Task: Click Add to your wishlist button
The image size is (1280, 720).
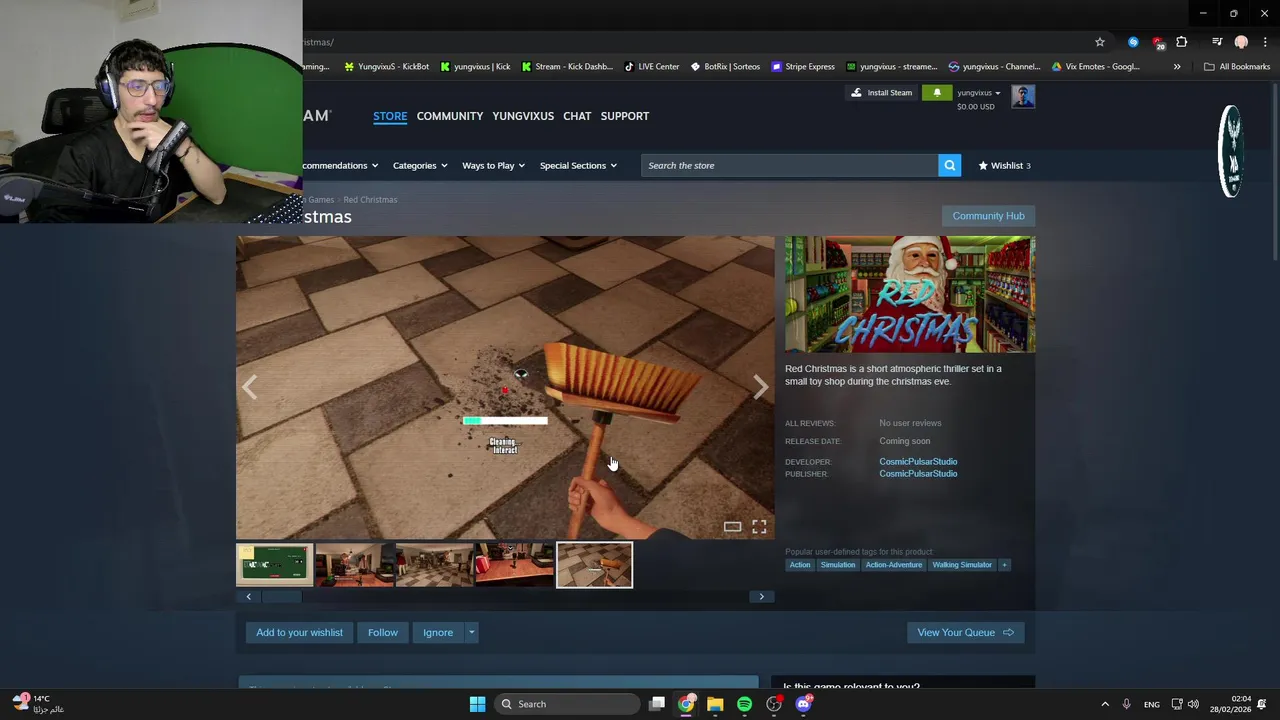Action: [299, 633]
